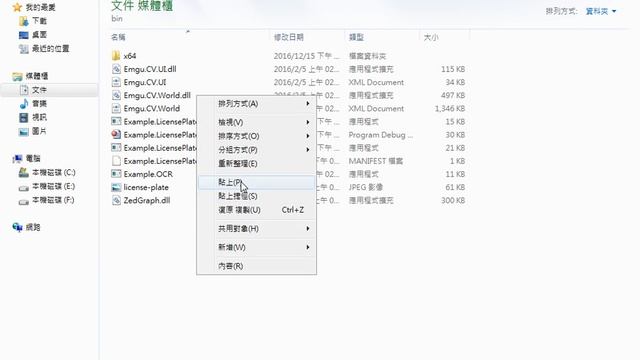The width and height of the screenshot is (640, 360).
Task: Select the 桌面 sidebar label
Action: [39, 35]
